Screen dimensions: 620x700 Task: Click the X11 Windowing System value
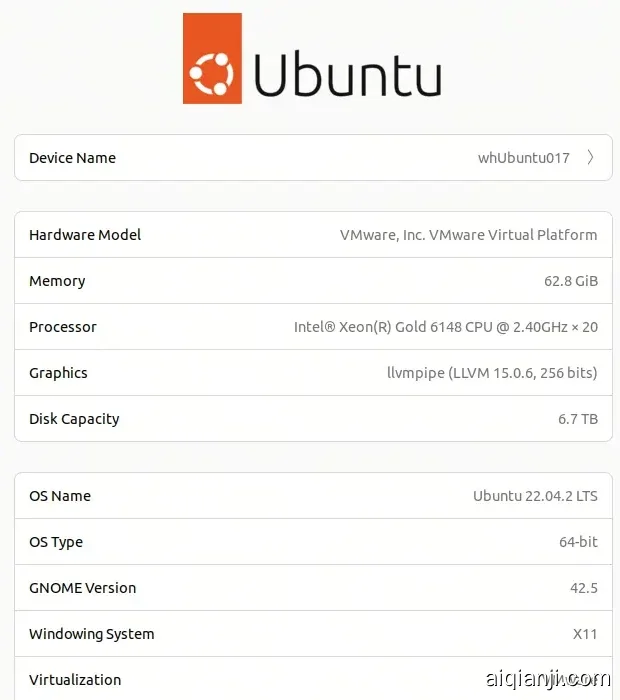click(x=585, y=634)
